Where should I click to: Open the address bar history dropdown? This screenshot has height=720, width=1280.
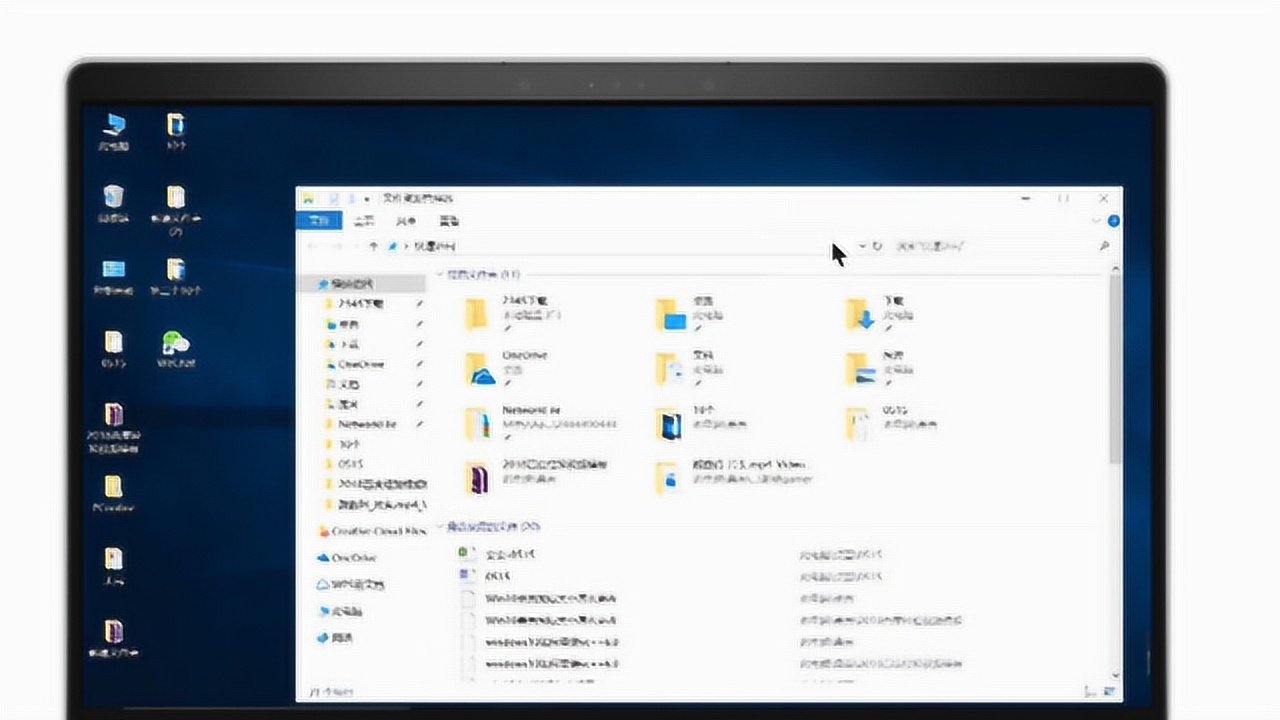click(x=862, y=246)
